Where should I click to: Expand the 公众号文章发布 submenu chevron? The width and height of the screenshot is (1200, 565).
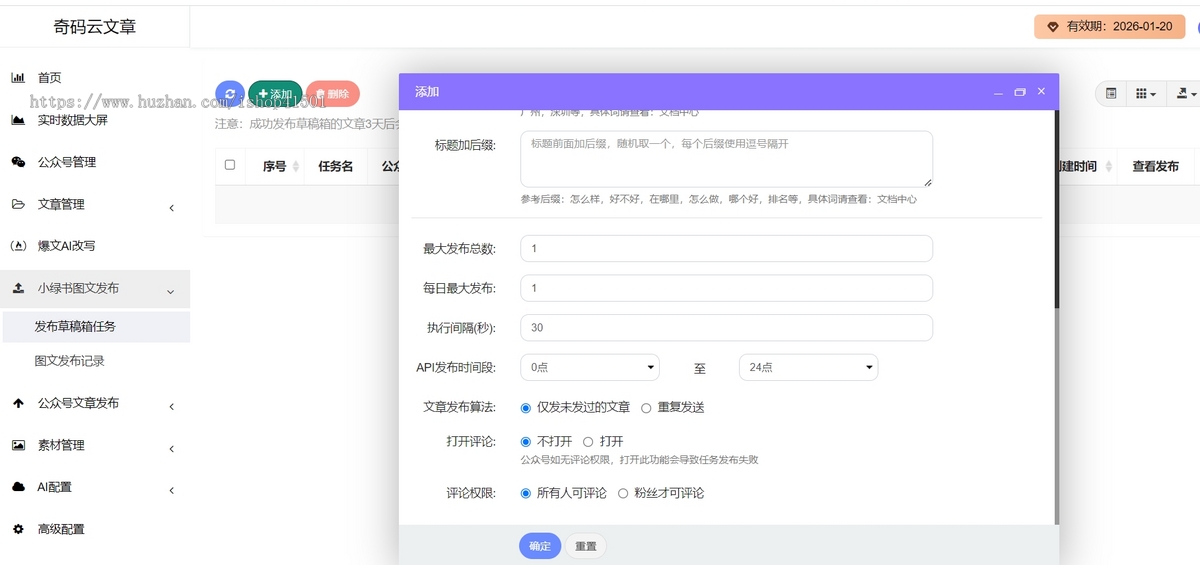(171, 406)
